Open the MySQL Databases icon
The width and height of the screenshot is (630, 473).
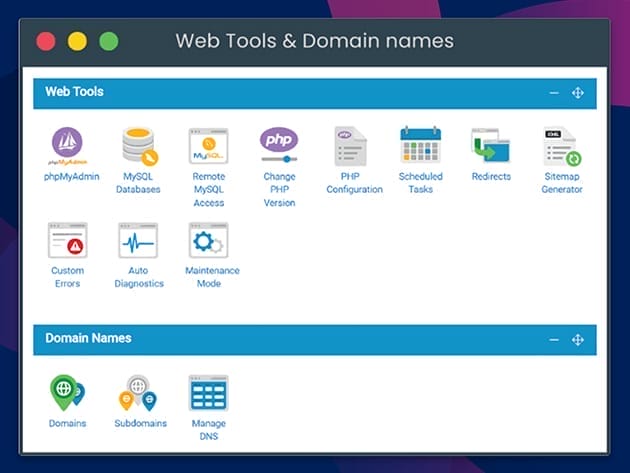[x=138, y=146]
